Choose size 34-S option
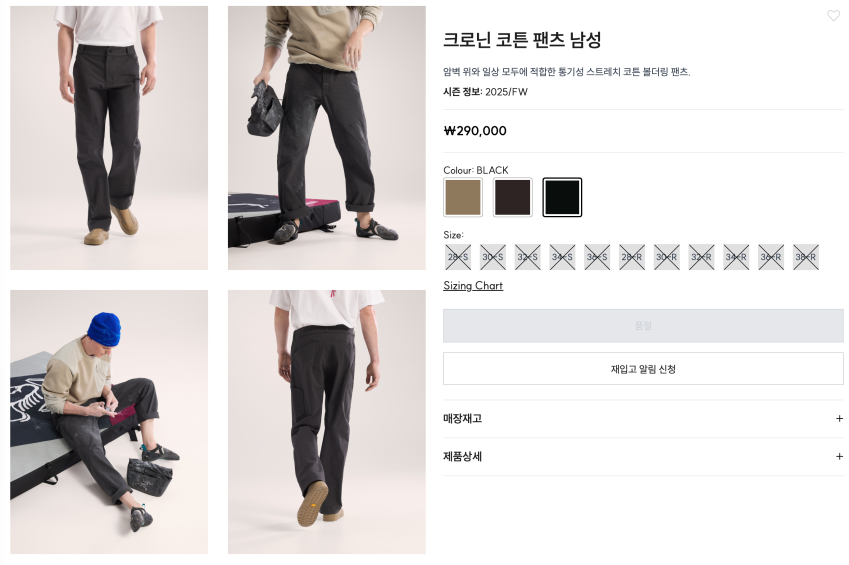The height and width of the screenshot is (565, 849). 562,257
